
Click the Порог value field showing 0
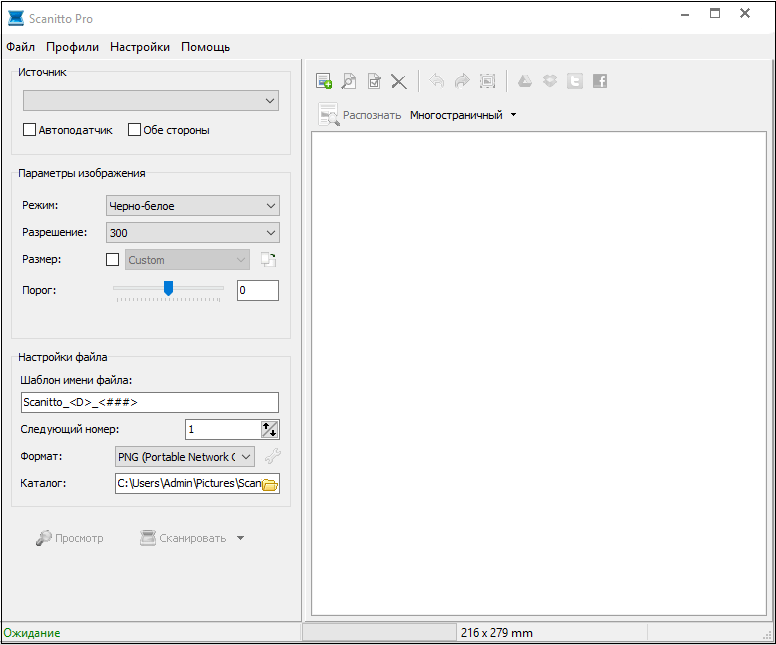pyautogui.click(x=258, y=290)
